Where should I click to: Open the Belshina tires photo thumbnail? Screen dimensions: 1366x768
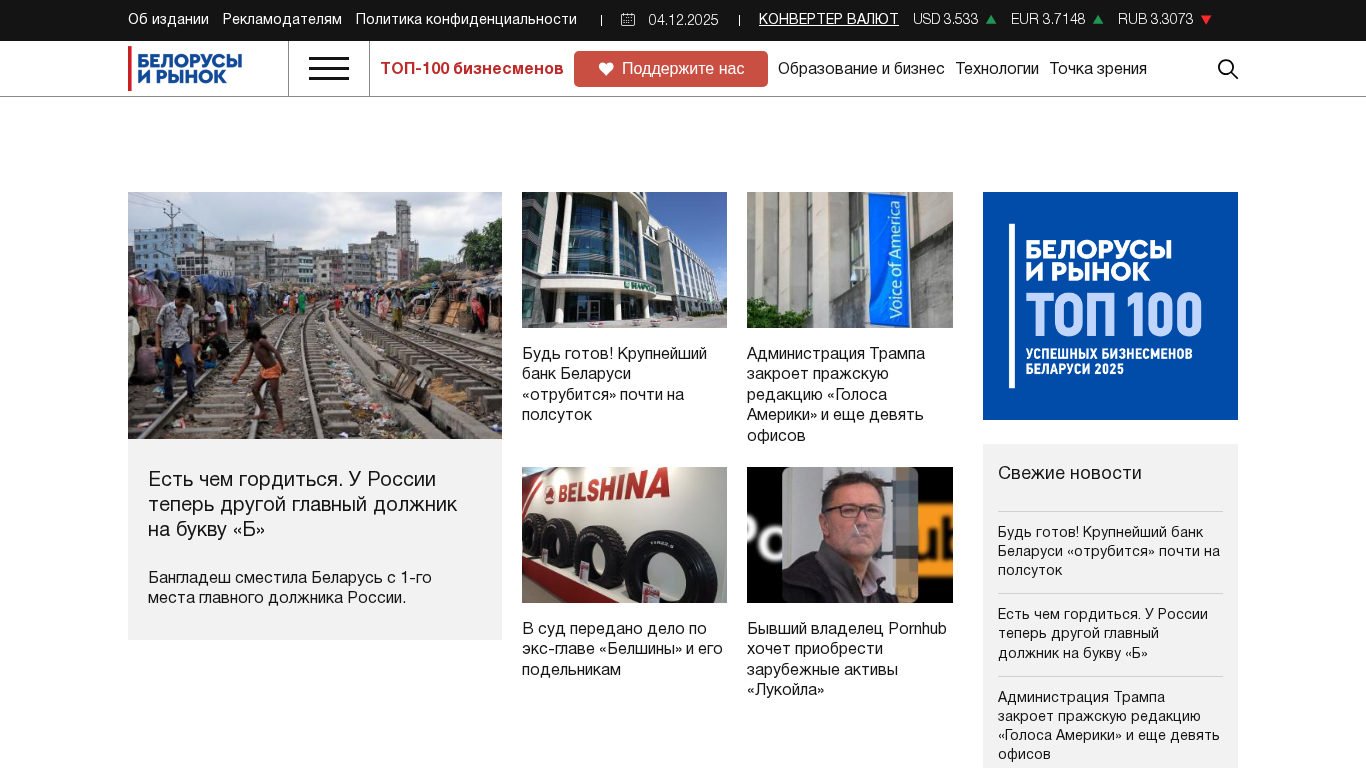point(624,535)
